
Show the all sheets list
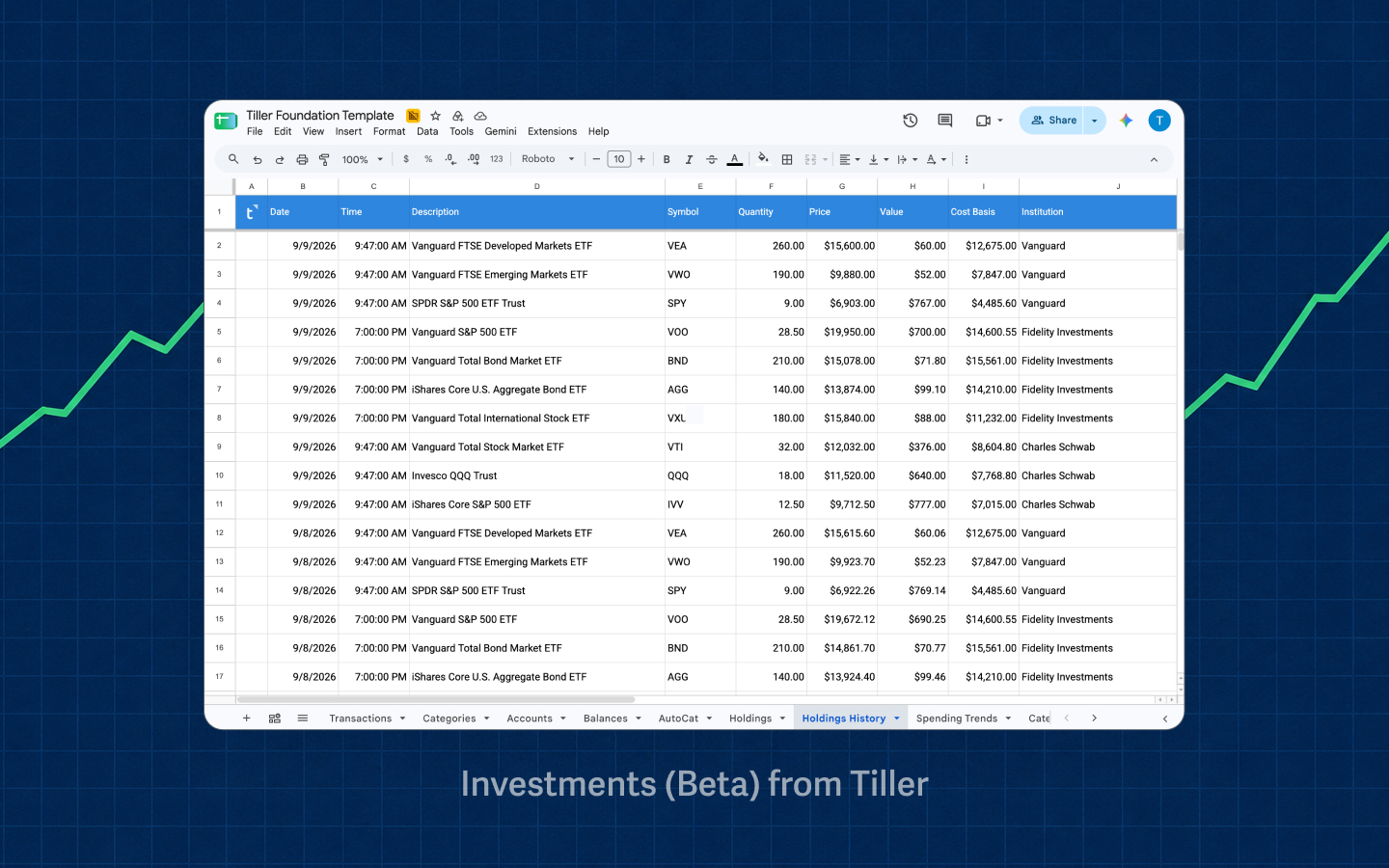303,718
